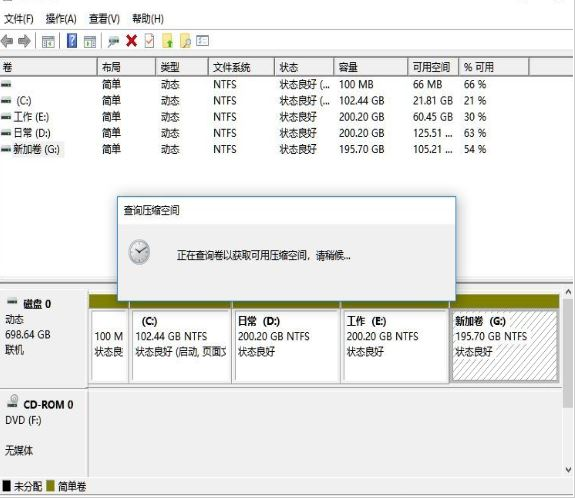Sort by the % 可用 column header
The width and height of the screenshot is (579, 500).
pos(494,67)
